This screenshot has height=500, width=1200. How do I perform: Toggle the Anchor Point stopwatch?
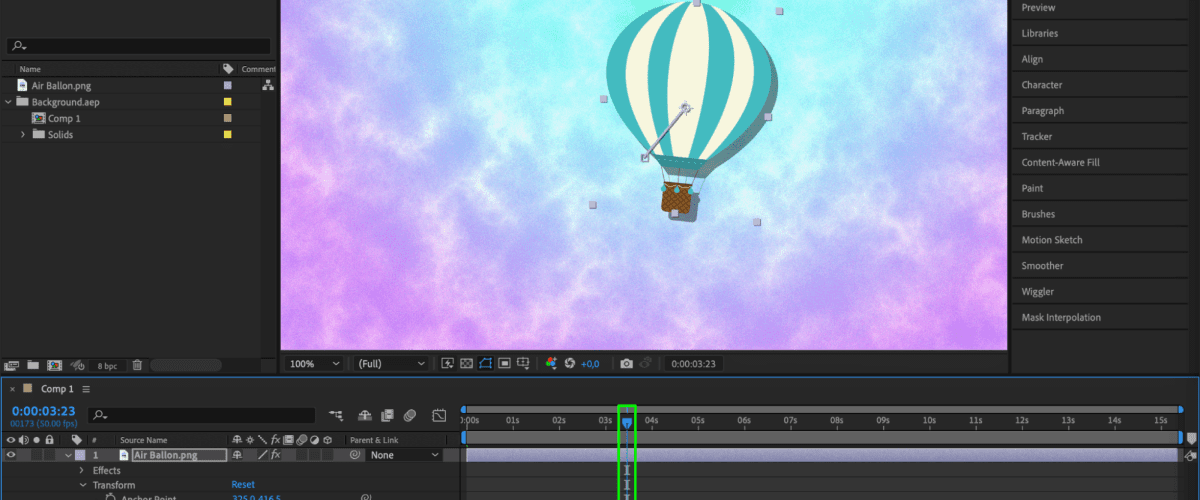pyautogui.click(x=110, y=497)
